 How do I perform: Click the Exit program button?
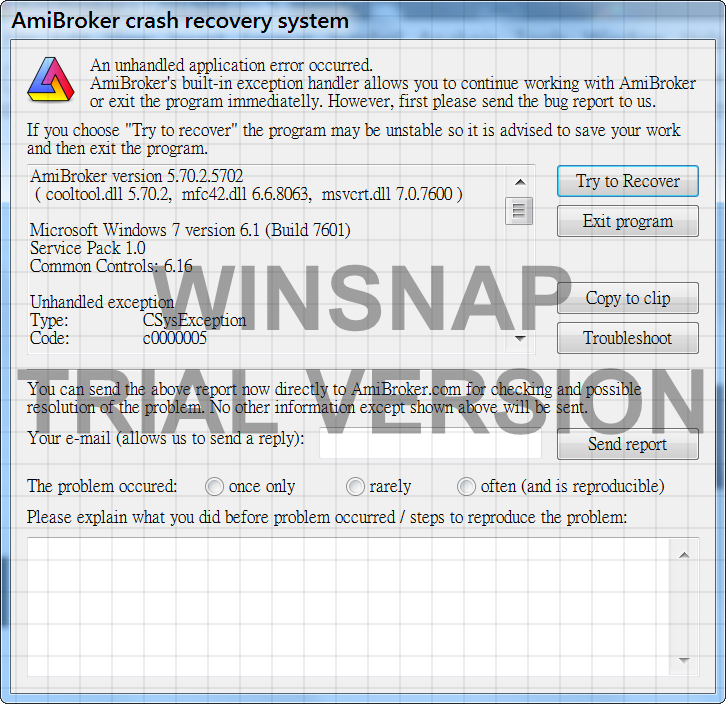point(628,221)
